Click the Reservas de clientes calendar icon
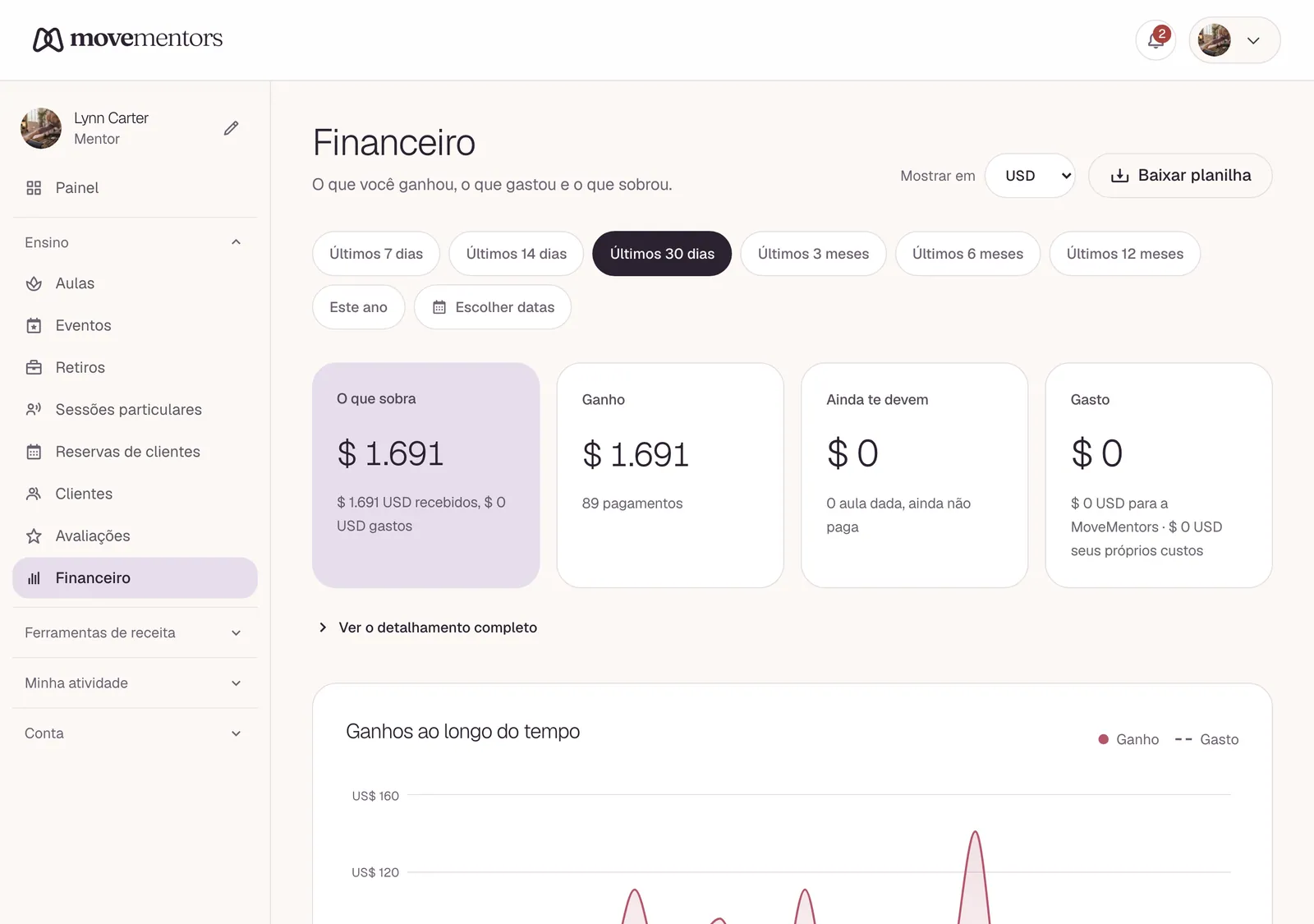This screenshot has width=1314, height=924. click(34, 452)
